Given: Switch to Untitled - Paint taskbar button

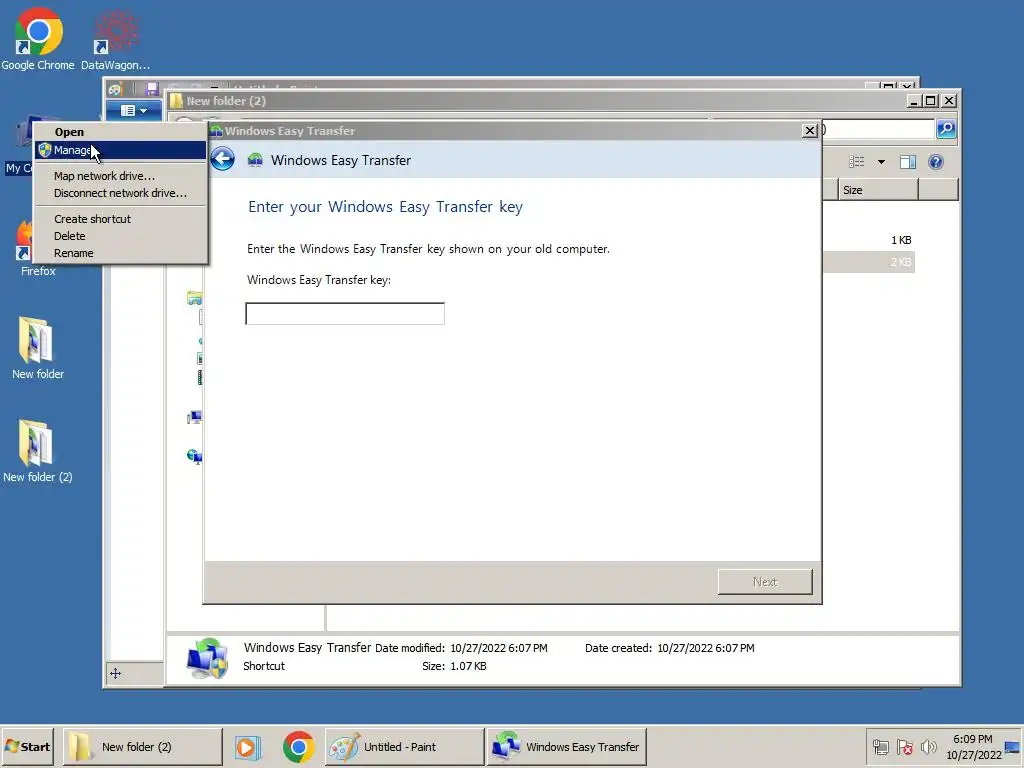Looking at the screenshot, I should (405, 746).
